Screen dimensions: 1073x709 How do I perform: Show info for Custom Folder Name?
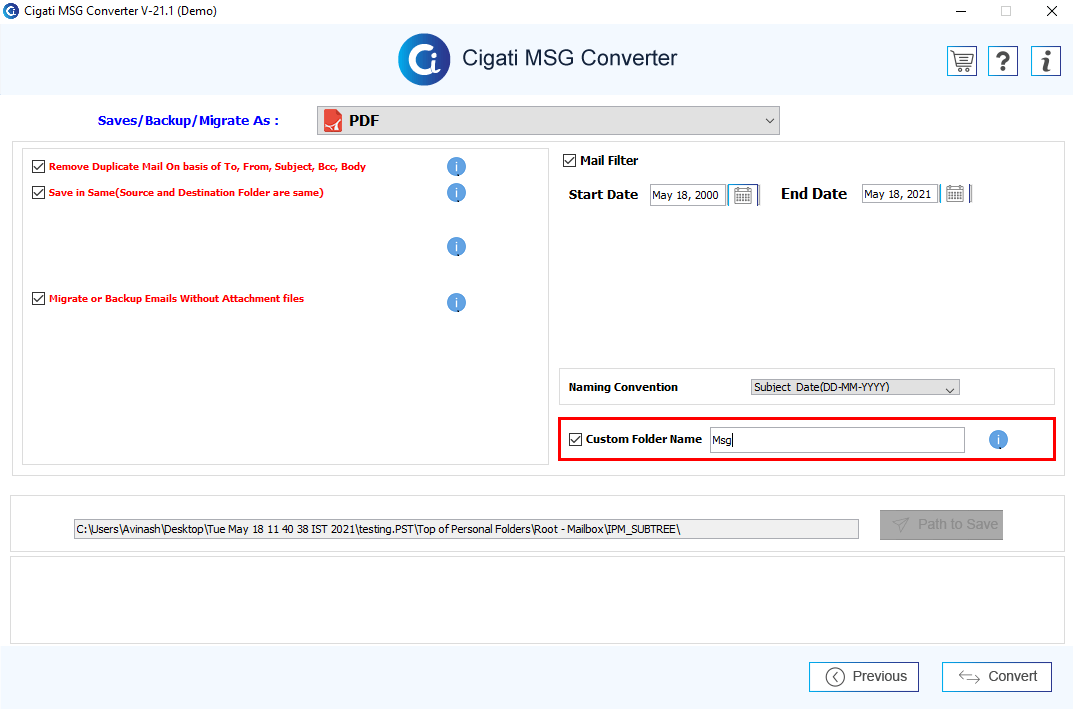tap(998, 439)
